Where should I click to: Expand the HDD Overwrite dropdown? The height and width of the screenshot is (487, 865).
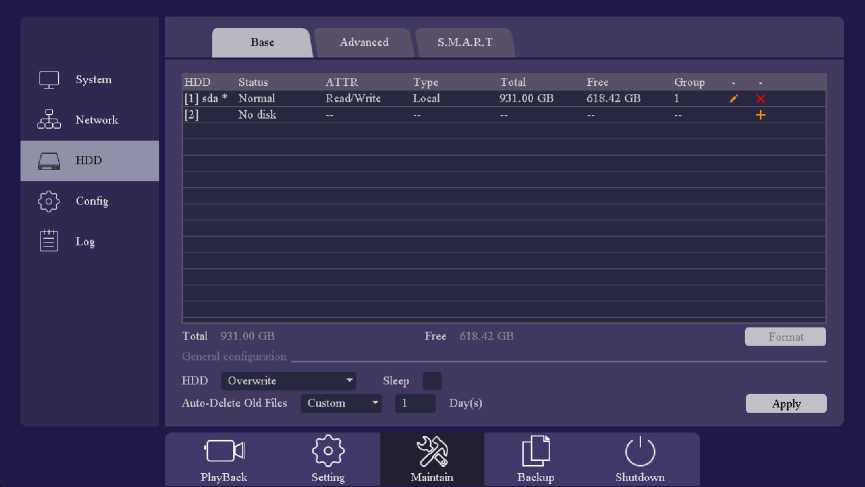click(289, 381)
